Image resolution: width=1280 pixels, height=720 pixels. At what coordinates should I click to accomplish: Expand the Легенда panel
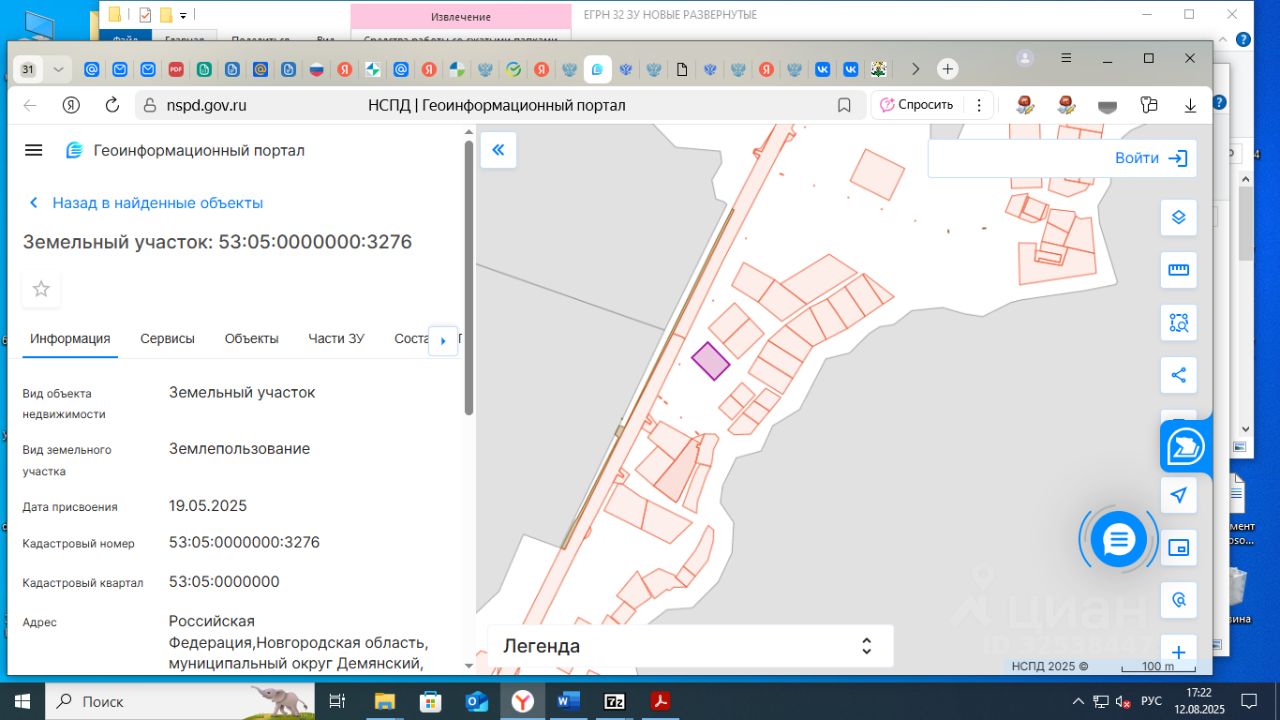(x=866, y=646)
